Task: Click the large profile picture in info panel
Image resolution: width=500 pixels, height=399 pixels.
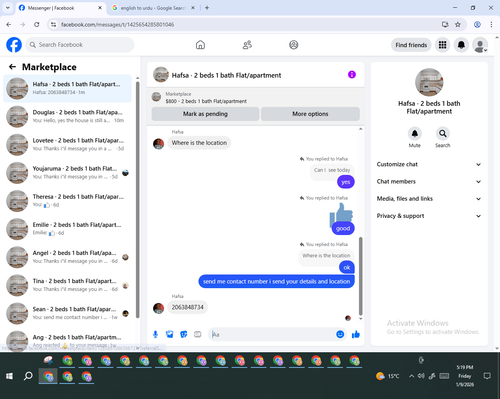Action: [429, 82]
